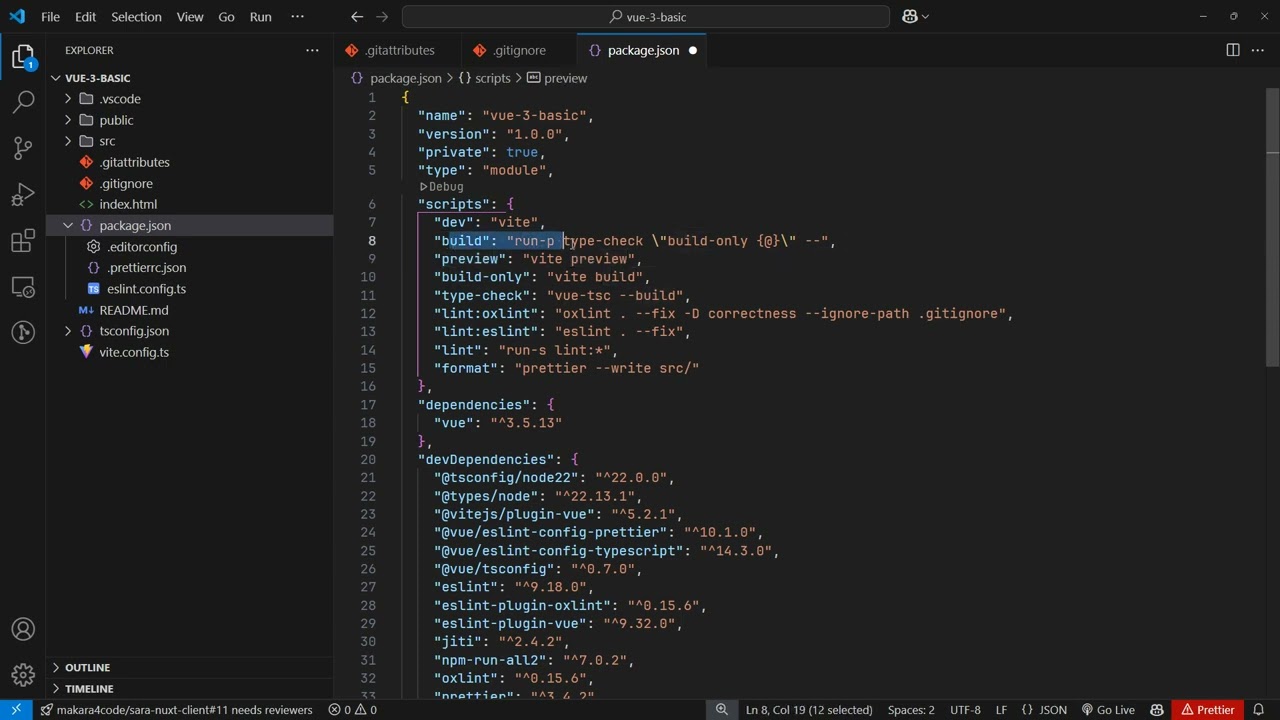The height and width of the screenshot is (720, 1280).
Task: Expand tsconfig.json nested files
Action: point(68,331)
